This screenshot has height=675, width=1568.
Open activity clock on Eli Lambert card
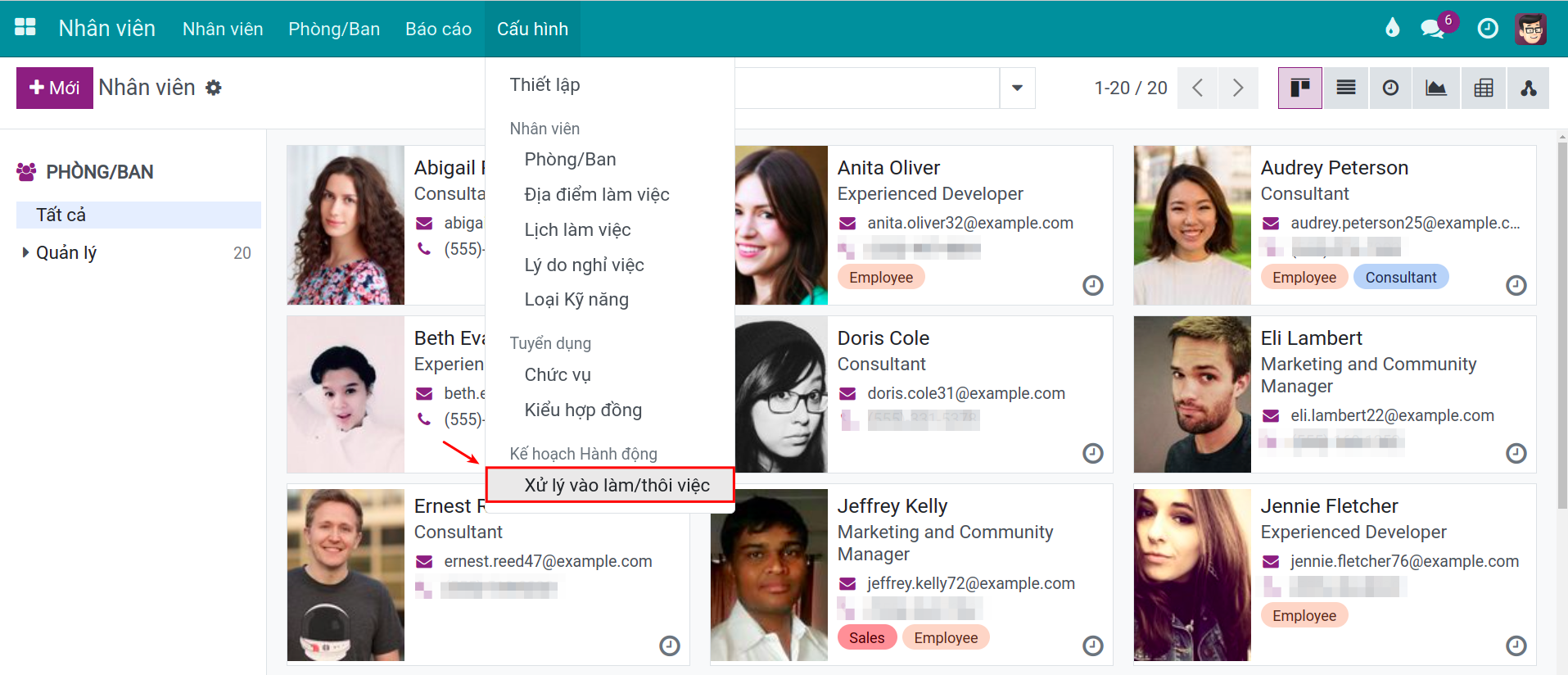coord(1516,453)
